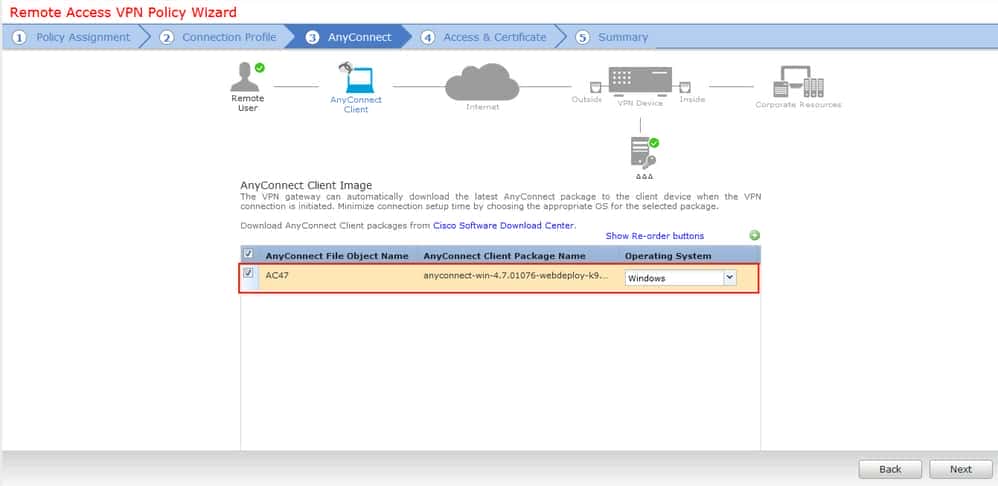Click the Corporate Resources icon

pyautogui.click(x=798, y=82)
